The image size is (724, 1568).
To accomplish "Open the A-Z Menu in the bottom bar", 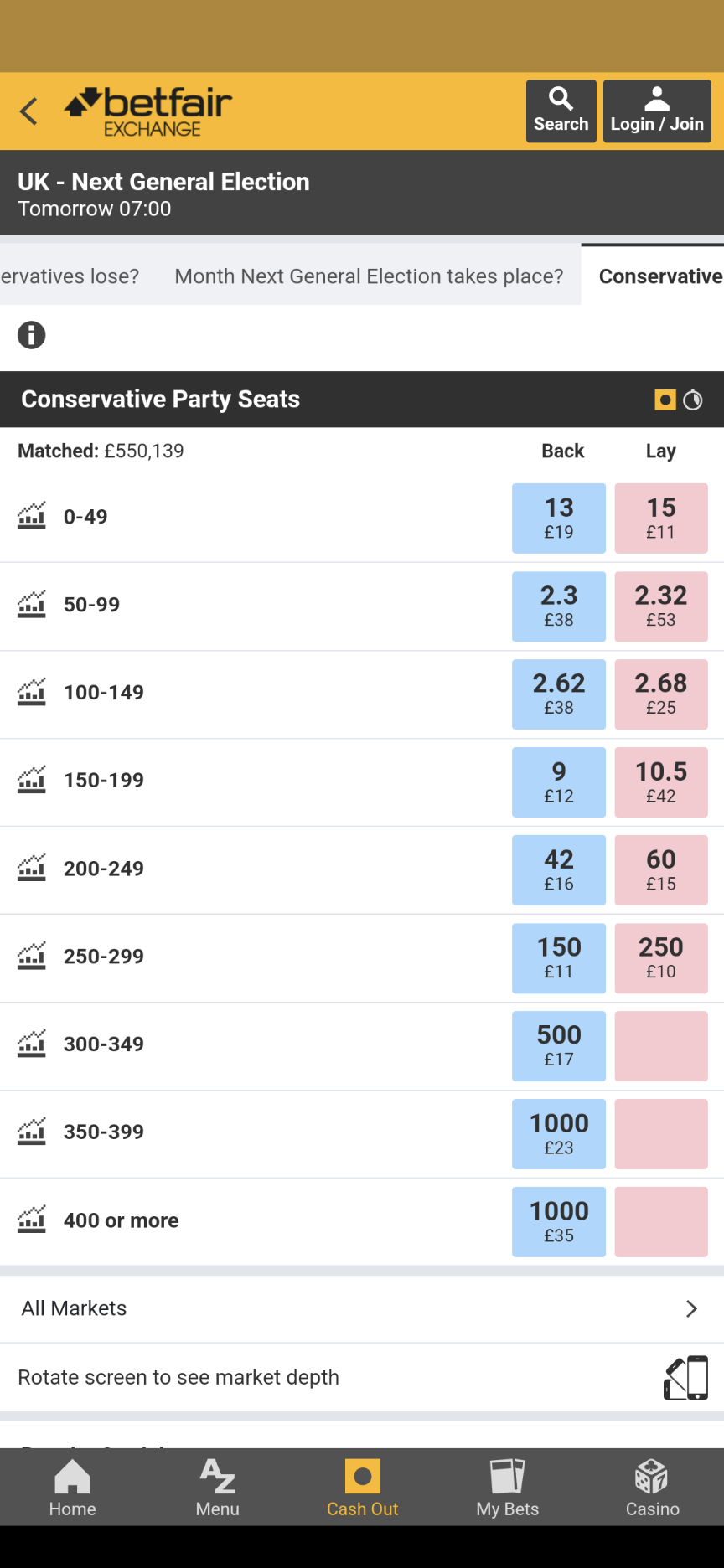I will coord(217,1488).
